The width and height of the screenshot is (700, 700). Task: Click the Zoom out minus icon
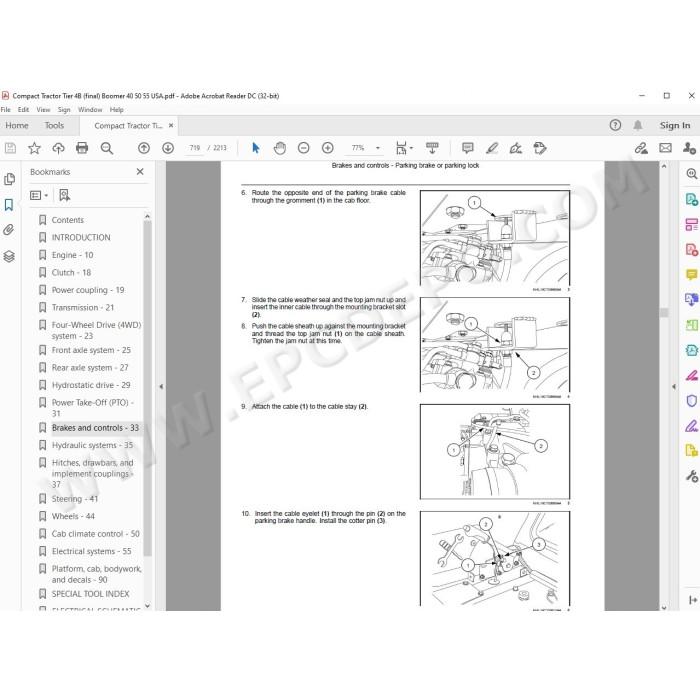304,148
